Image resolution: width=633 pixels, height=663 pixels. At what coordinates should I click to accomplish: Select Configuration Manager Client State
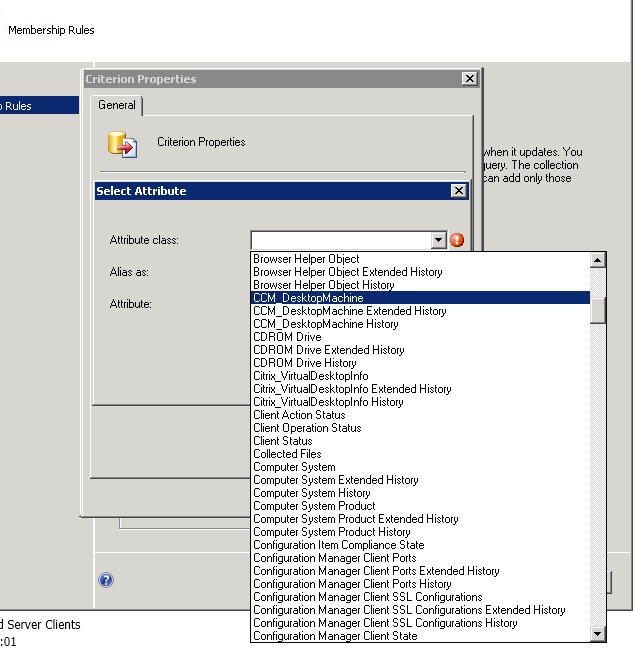click(x=335, y=636)
